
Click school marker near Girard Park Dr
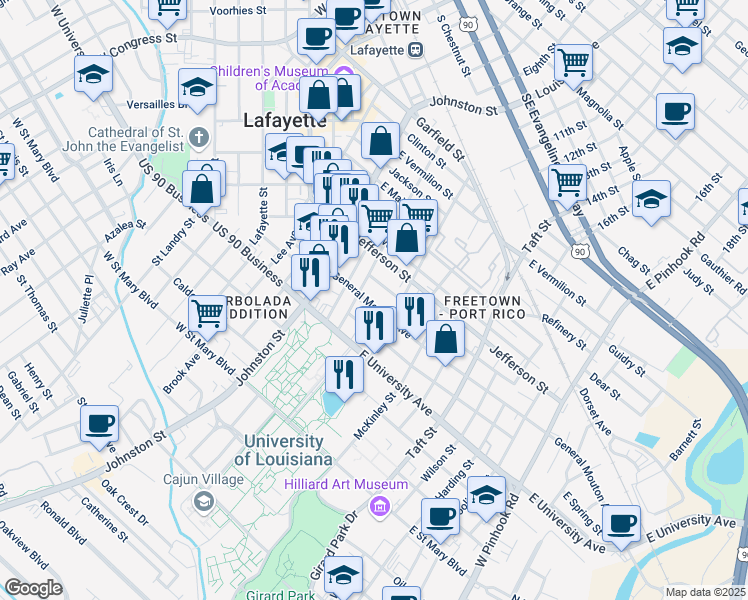pyautogui.click(x=343, y=576)
